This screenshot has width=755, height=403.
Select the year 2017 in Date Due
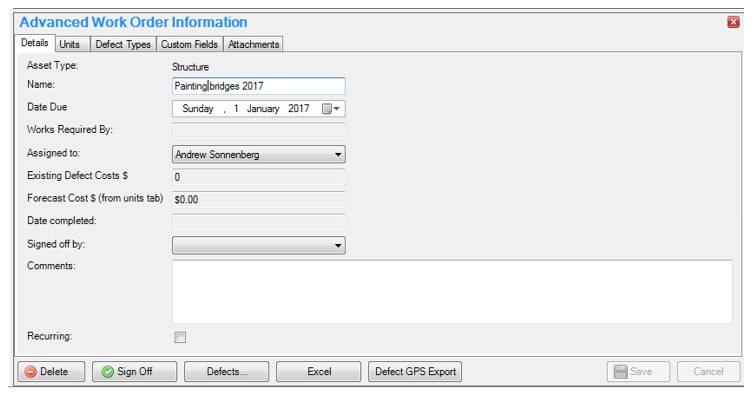tap(299, 109)
